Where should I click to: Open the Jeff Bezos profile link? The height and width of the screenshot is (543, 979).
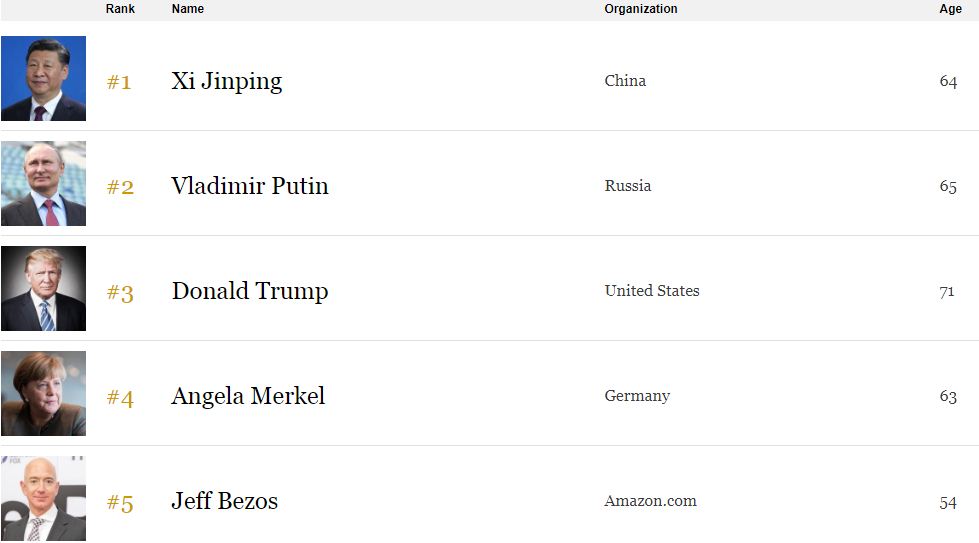point(224,501)
